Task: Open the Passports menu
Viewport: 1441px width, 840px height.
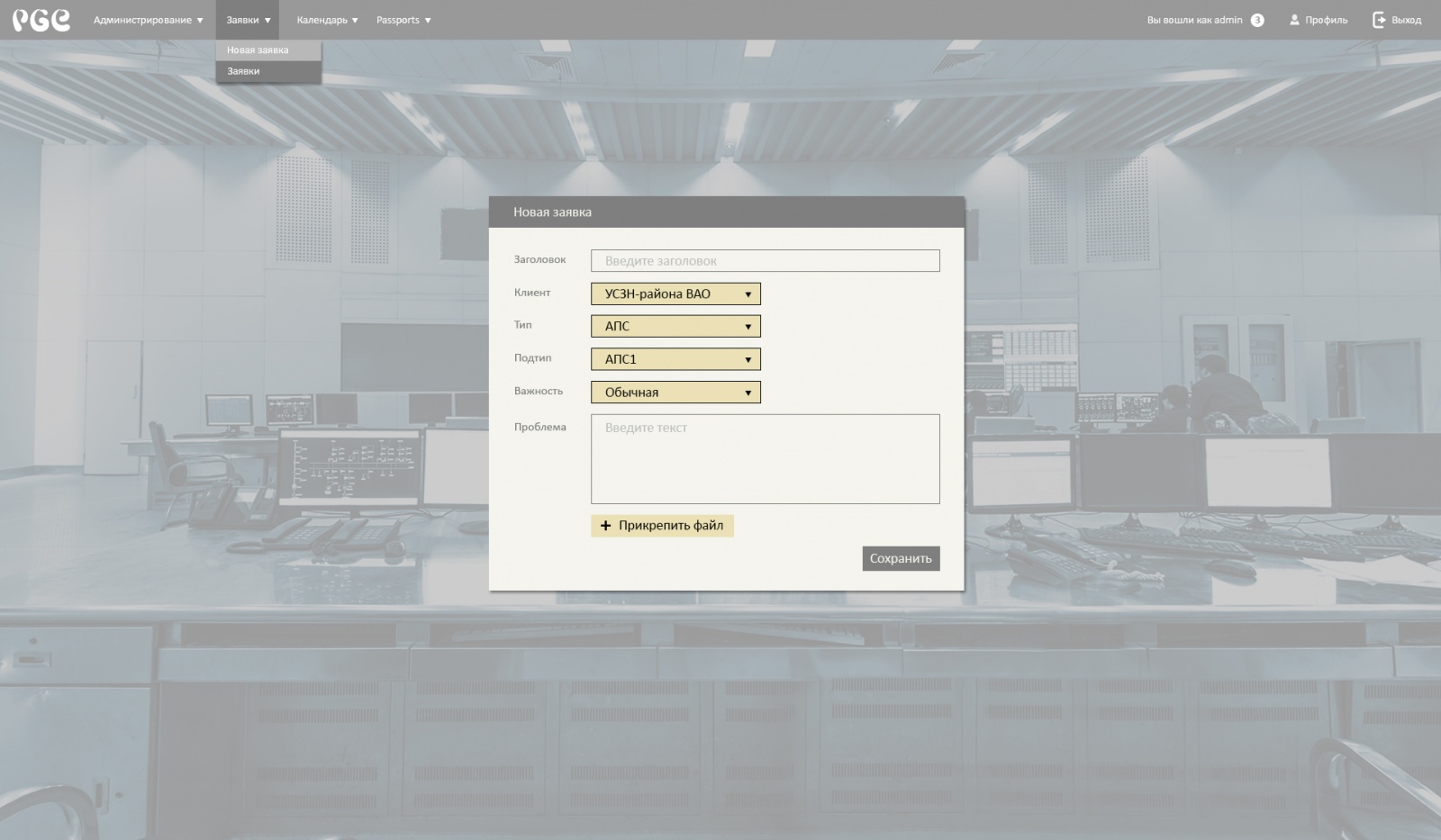Action: pos(403,20)
